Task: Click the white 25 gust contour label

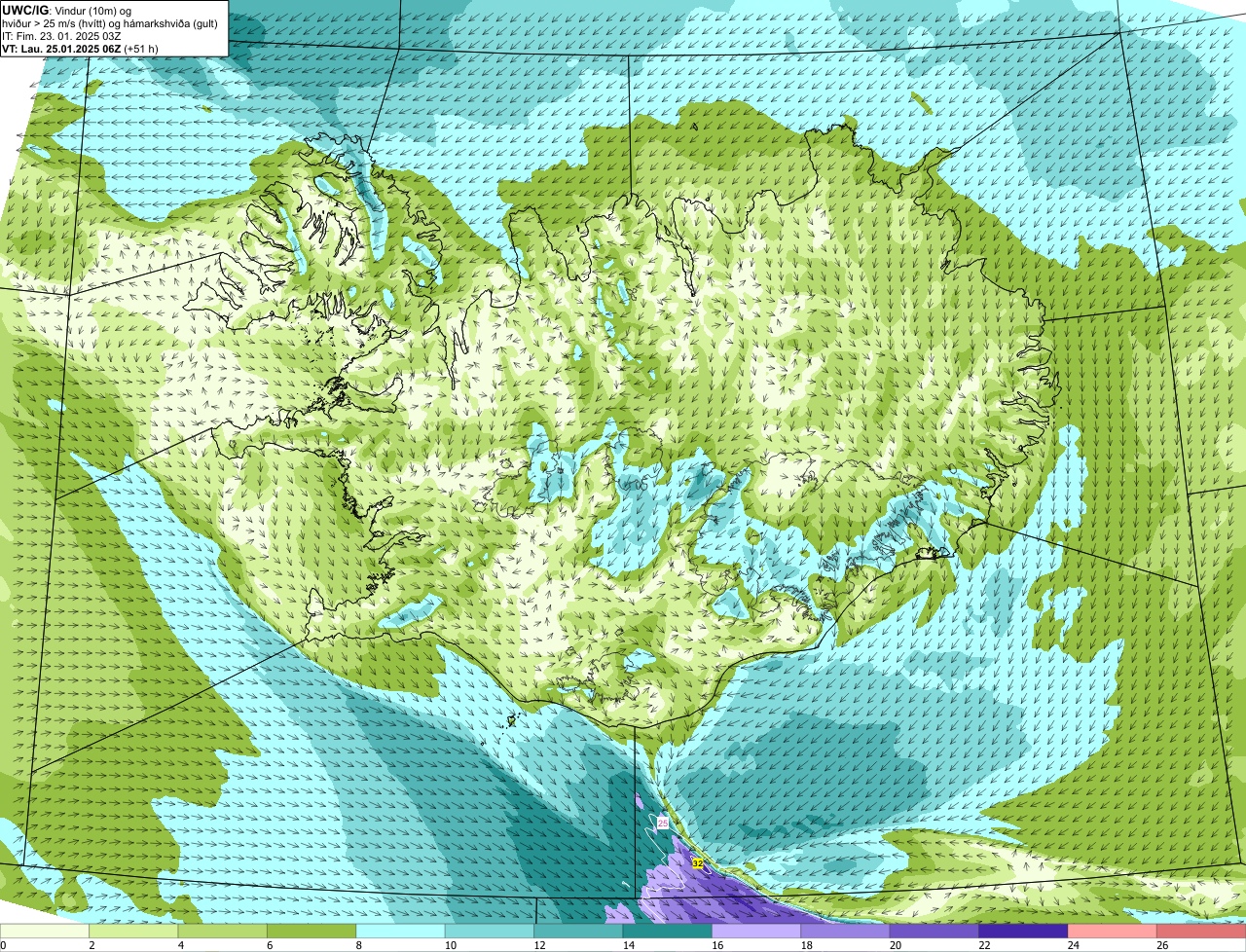Action: click(x=663, y=823)
